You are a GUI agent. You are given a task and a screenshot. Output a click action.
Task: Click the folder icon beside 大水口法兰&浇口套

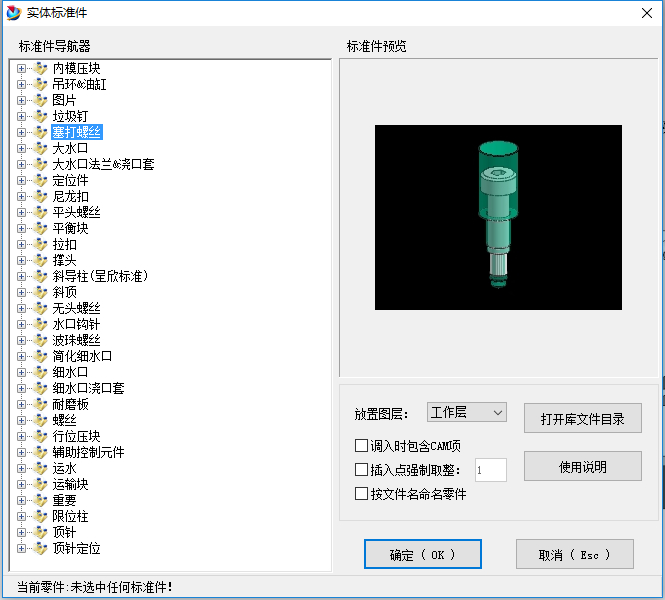40,164
